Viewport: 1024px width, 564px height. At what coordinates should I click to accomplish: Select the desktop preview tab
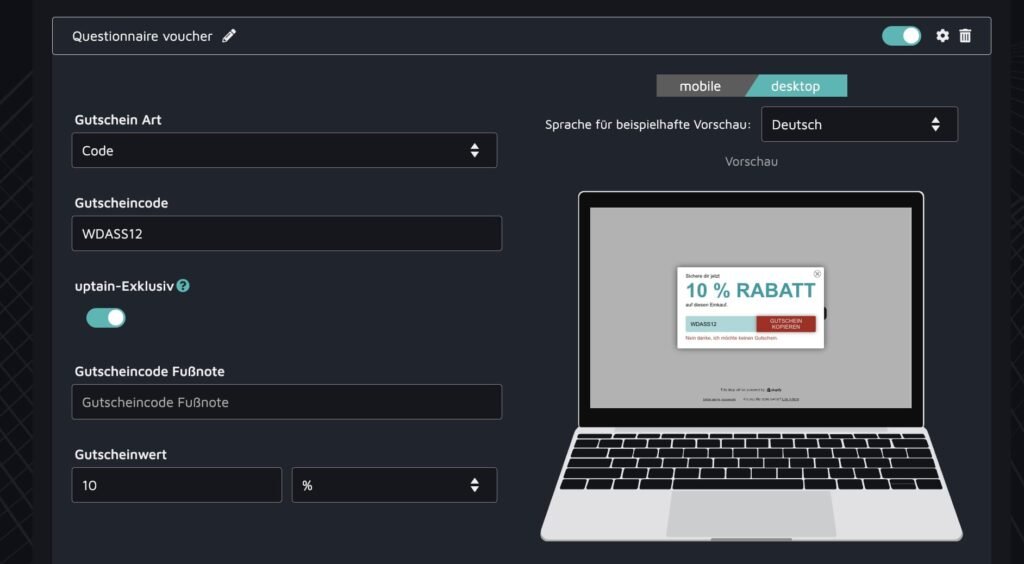tap(796, 86)
